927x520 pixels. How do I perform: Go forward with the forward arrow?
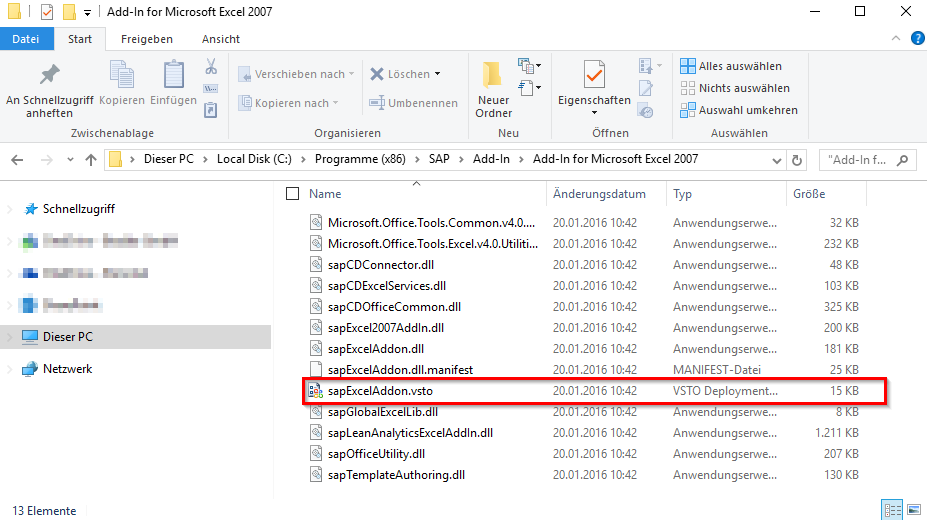point(47,160)
